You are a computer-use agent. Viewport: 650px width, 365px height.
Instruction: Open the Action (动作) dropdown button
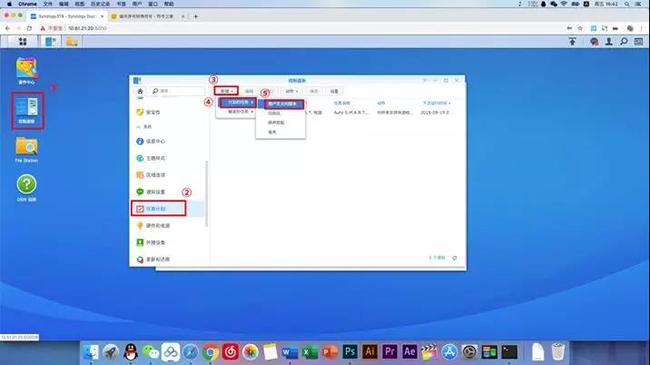pyautogui.click(x=292, y=91)
